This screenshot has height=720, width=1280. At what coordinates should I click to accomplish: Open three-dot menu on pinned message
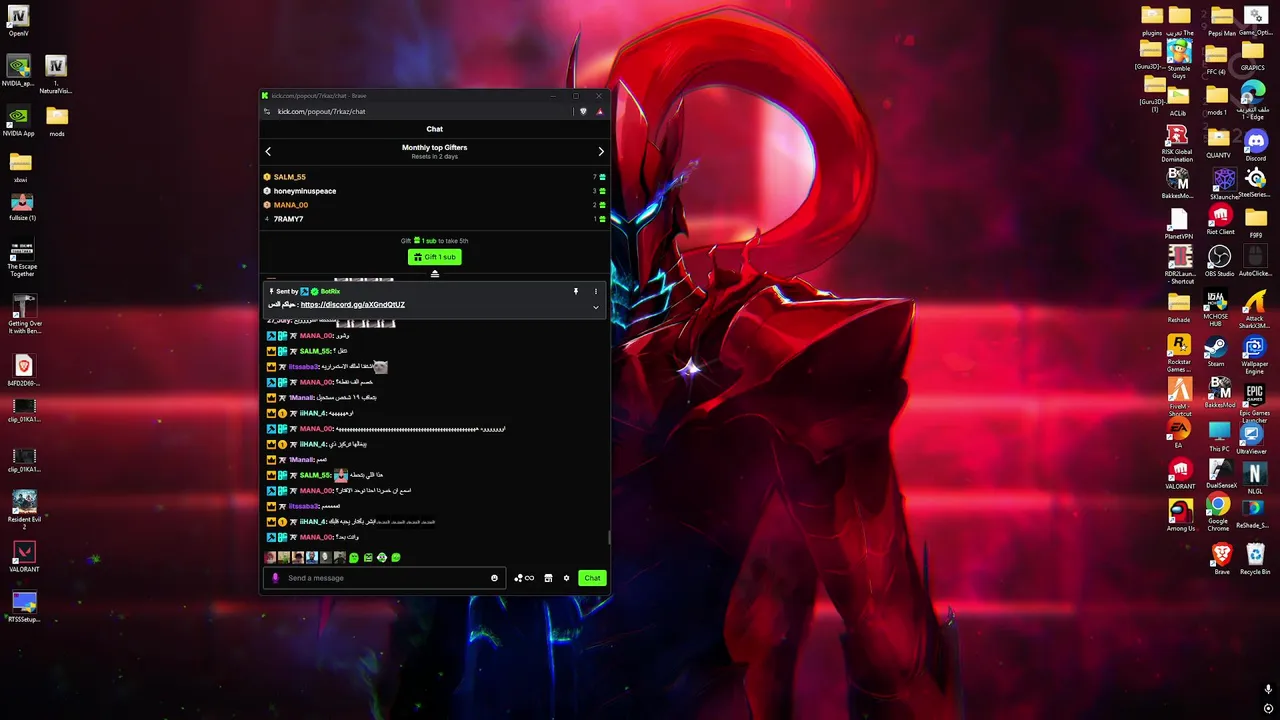pos(595,292)
